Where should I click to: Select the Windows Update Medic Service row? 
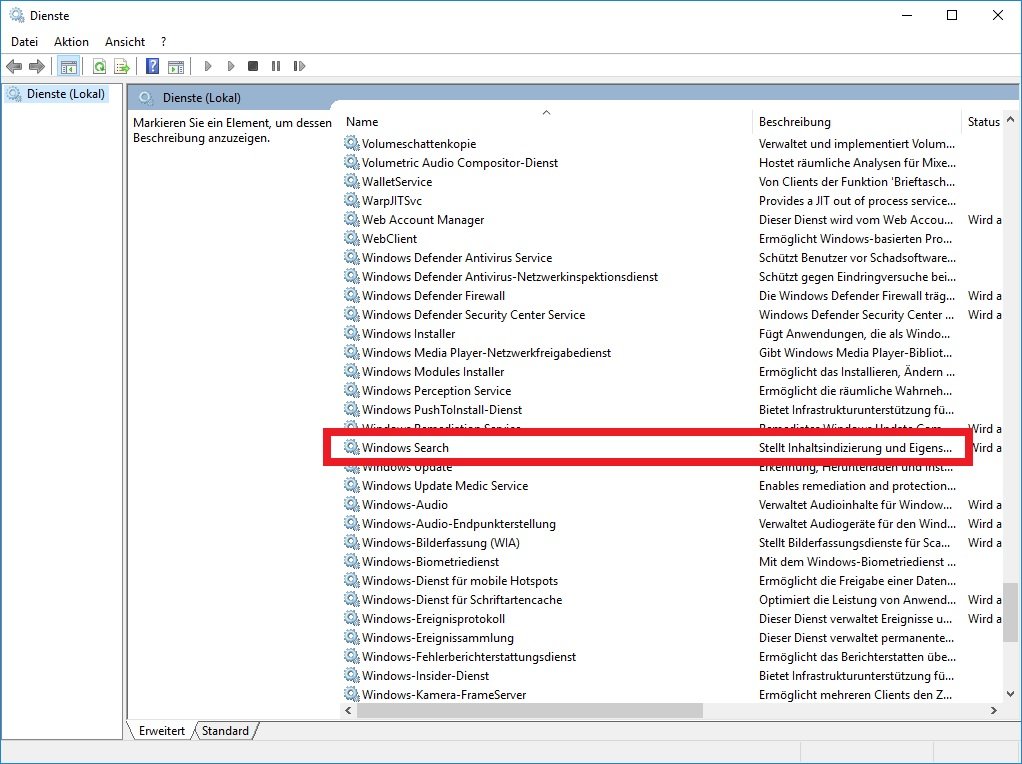(444, 486)
